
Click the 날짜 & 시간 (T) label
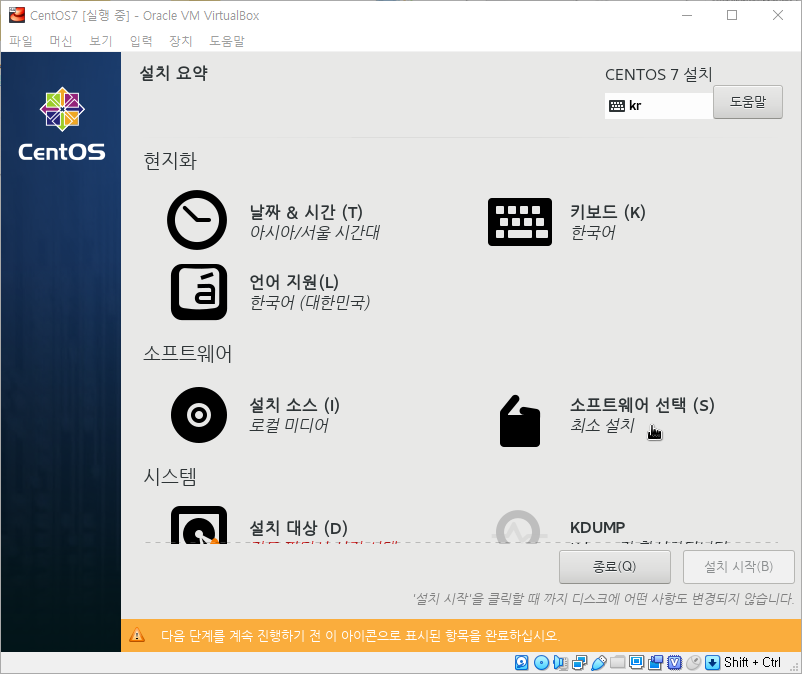click(x=306, y=212)
